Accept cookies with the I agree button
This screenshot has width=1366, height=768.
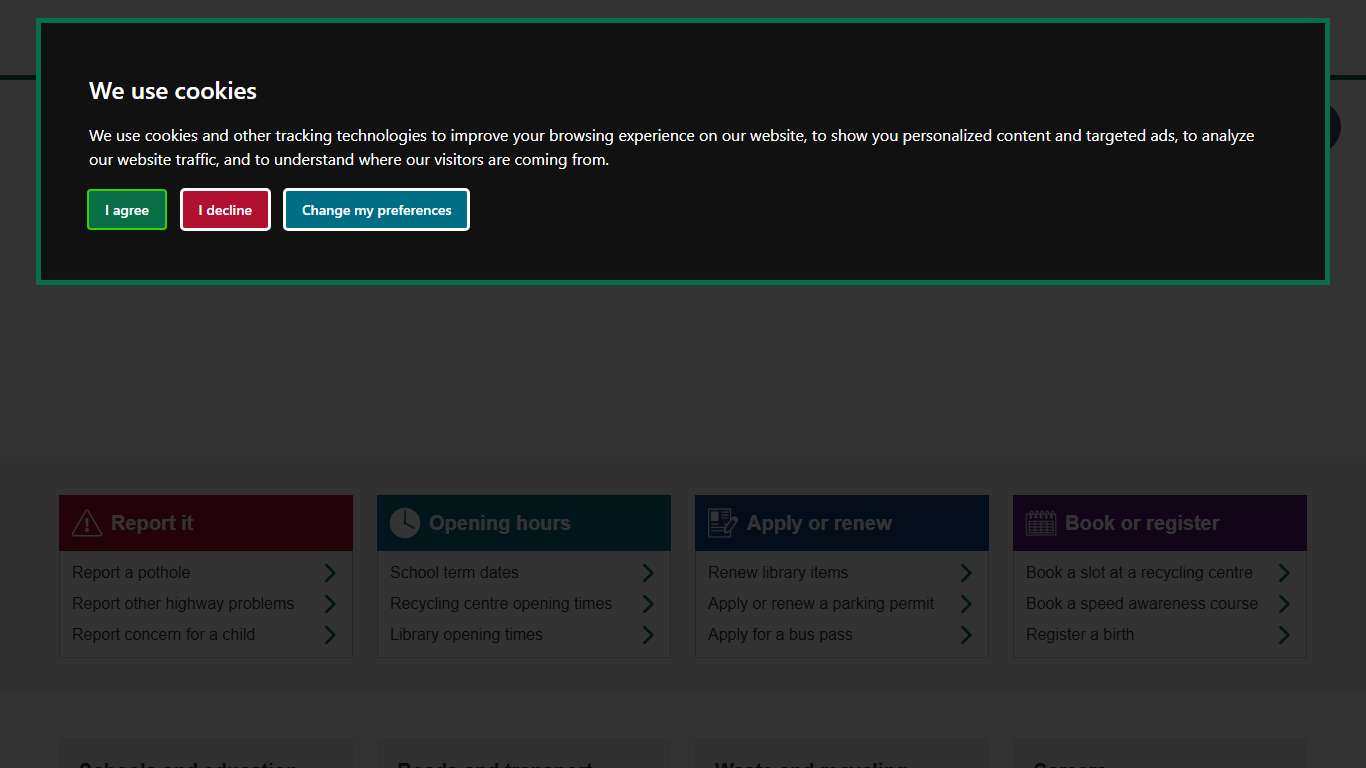[126, 210]
